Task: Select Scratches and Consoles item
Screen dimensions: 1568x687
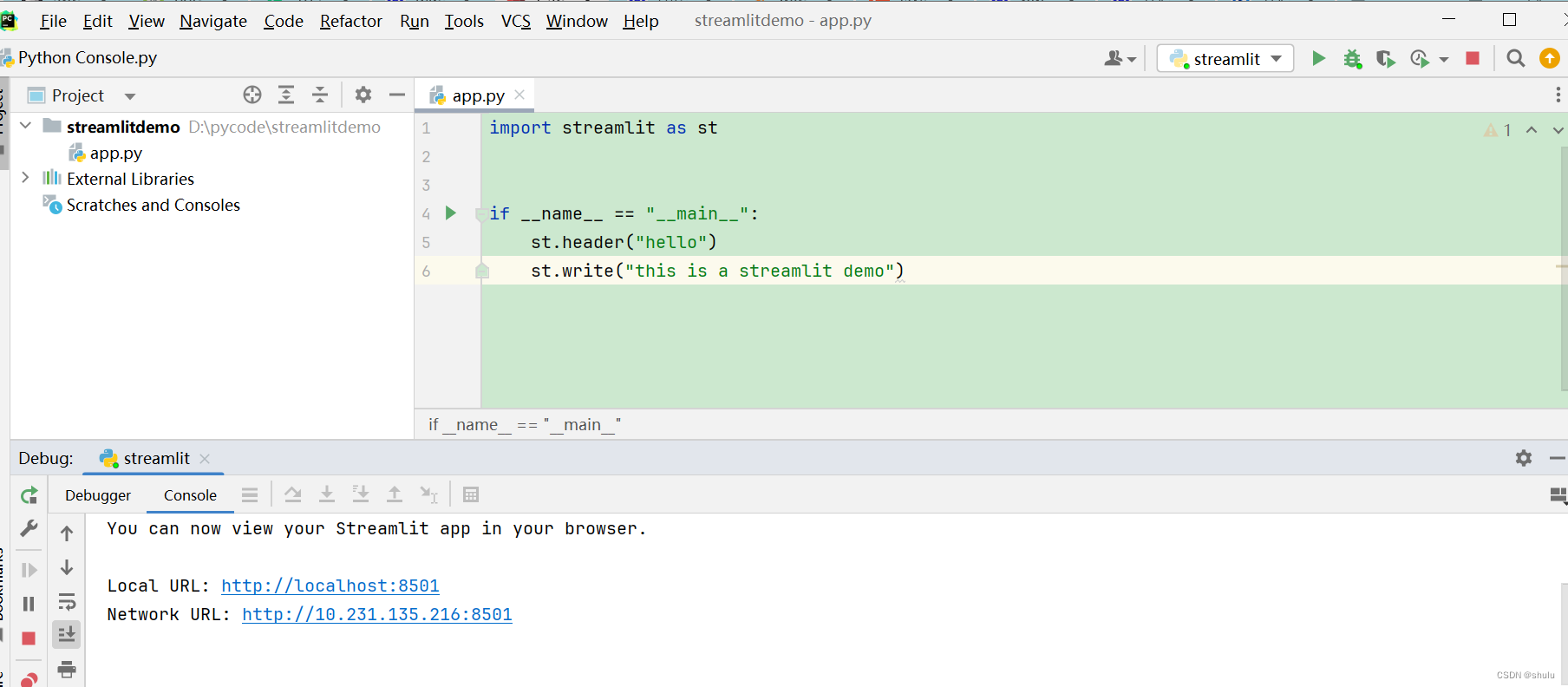Action: pos(153,205)
